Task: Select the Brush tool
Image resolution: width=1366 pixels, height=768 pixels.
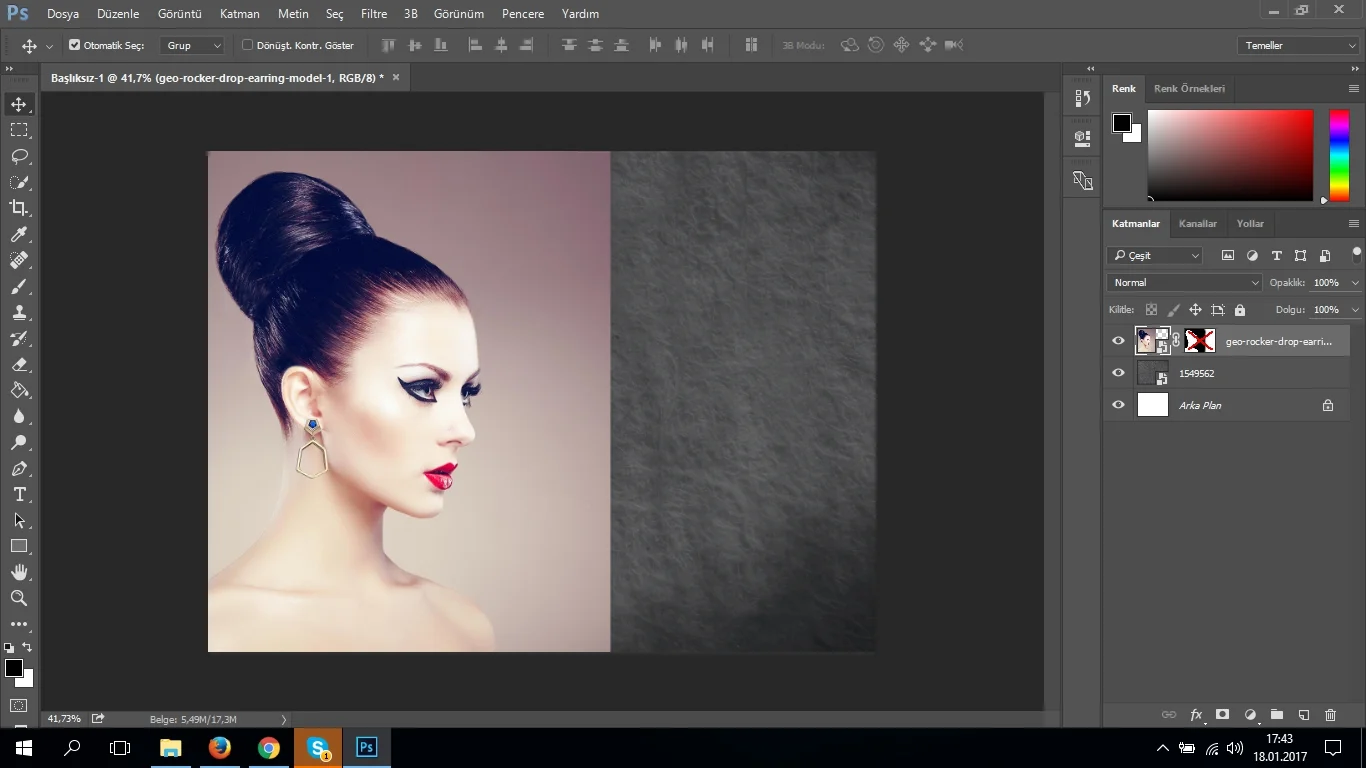Action: point(19,286)
